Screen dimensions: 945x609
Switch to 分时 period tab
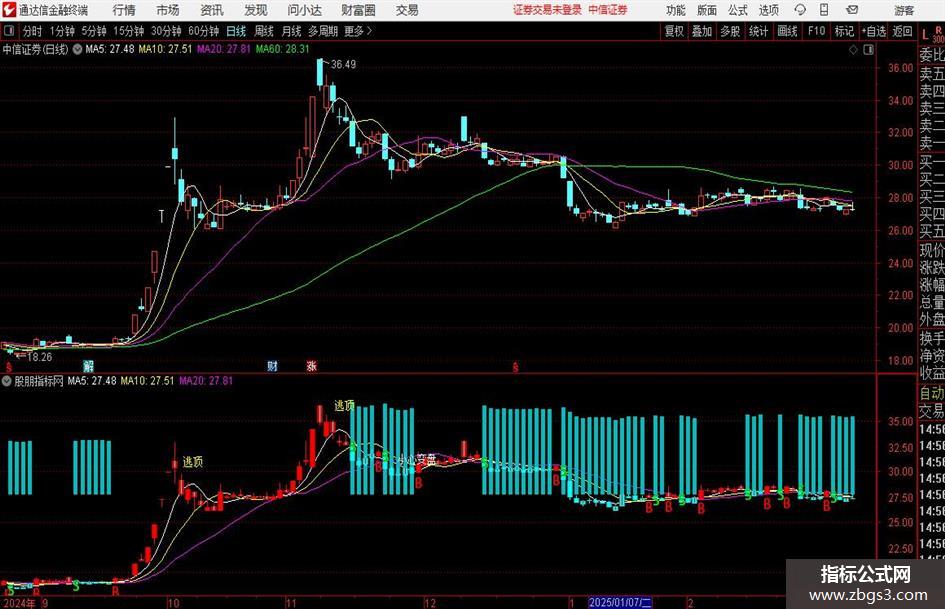(x=32, y=31)
